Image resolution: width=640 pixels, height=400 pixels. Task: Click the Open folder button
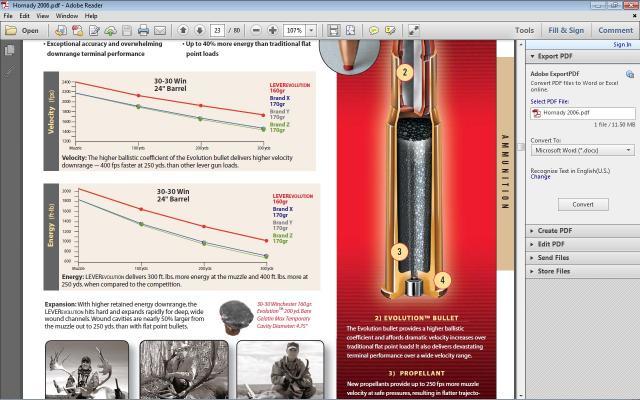[x=22, y=31]
